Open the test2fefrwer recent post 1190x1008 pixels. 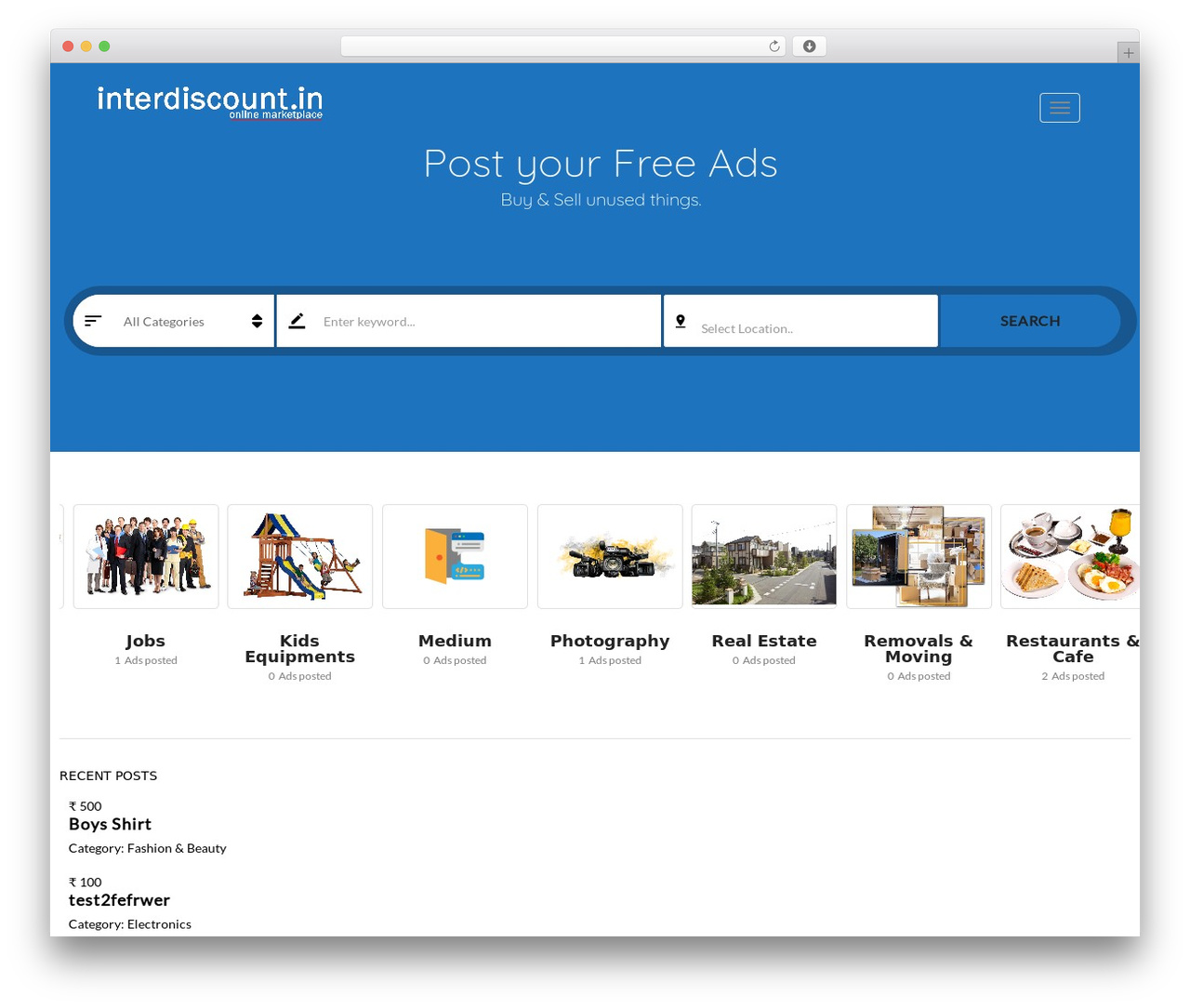119,900
